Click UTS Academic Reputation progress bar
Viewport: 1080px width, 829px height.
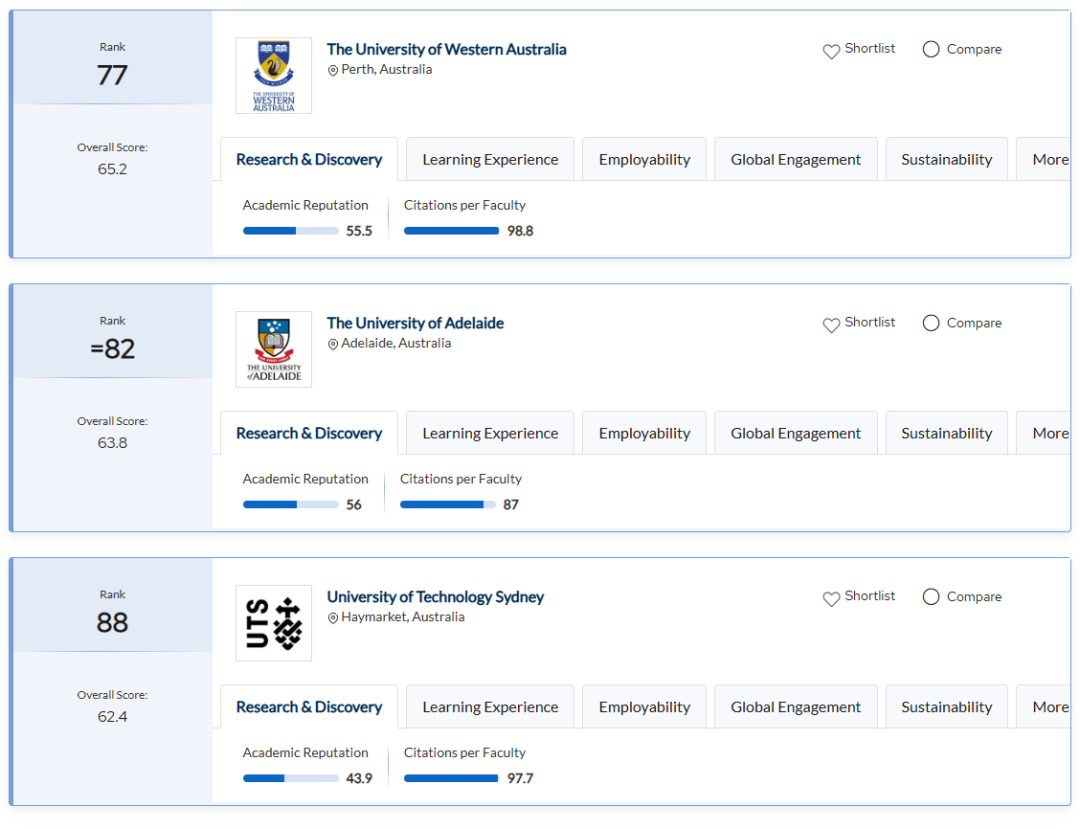pos(291,779)
